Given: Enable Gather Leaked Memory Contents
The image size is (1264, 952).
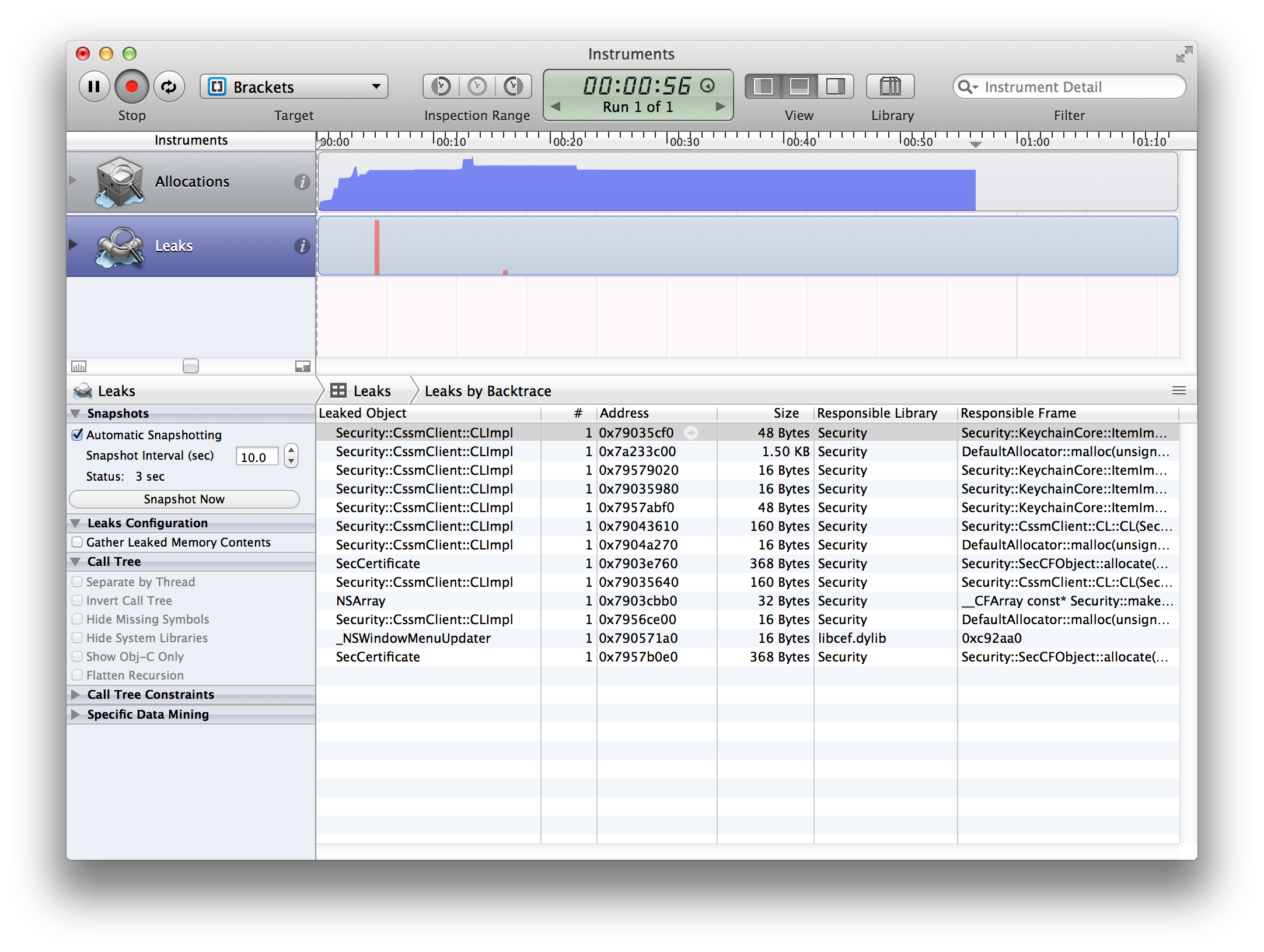Looking at the screenshot, I should (77, 542).
